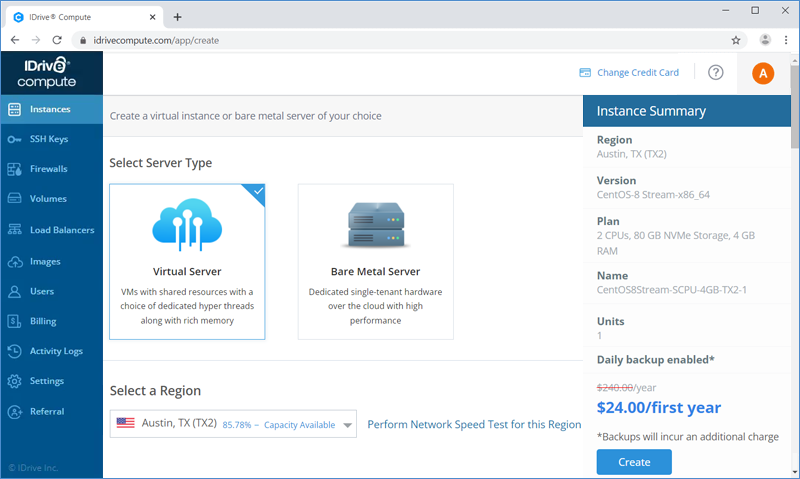Click the Daily backup enabled* text
This screenshot has width=800, height=479.
(x=656, y=360)
